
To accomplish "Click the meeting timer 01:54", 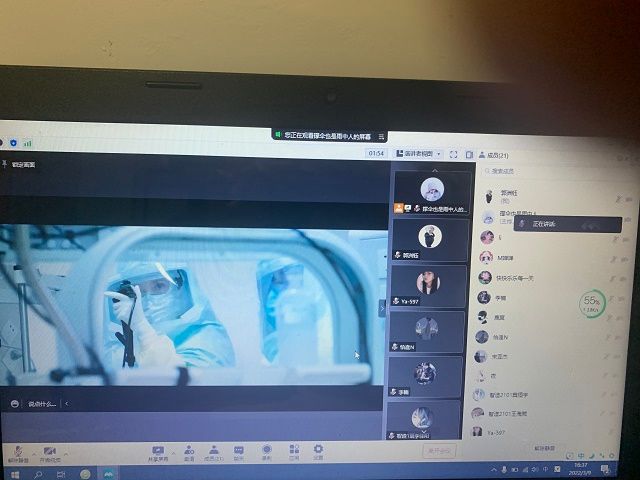I will pyautogui.click(x=376, y=153).
